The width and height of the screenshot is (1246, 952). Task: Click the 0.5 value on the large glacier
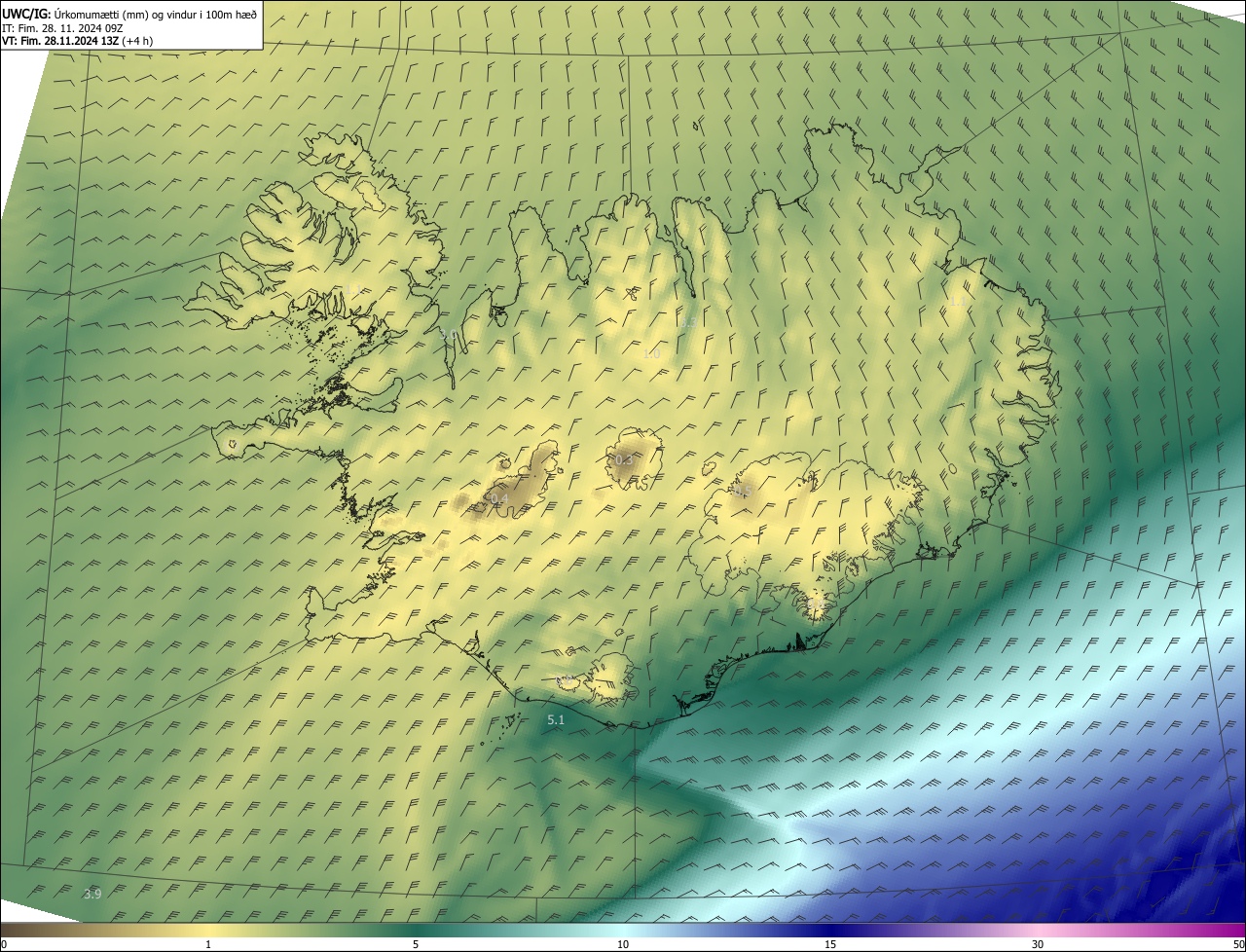click(x=744, y=492)
